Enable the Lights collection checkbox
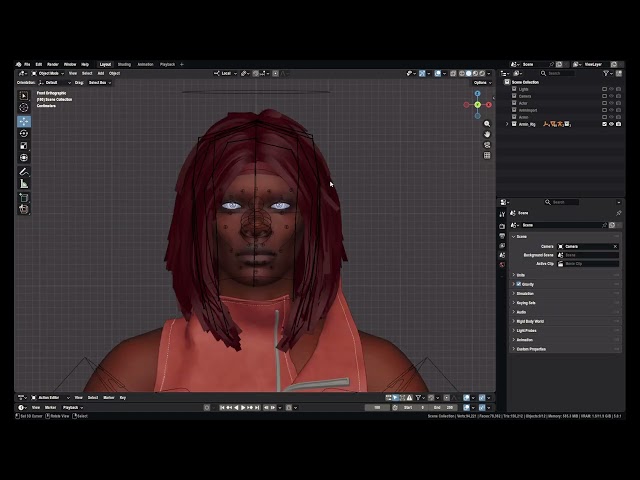Viewport: 640px width, 480px height. tap(604, 89)
